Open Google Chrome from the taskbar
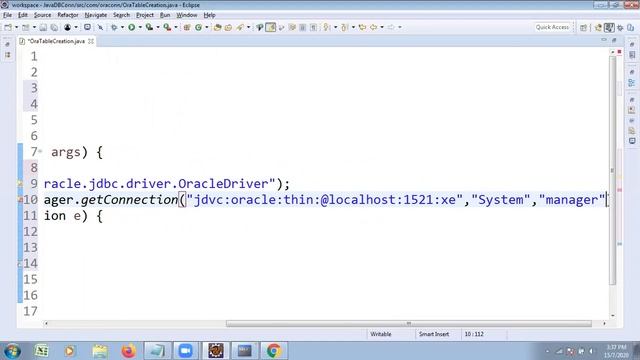The image size is (640, 360). [274, 351]
